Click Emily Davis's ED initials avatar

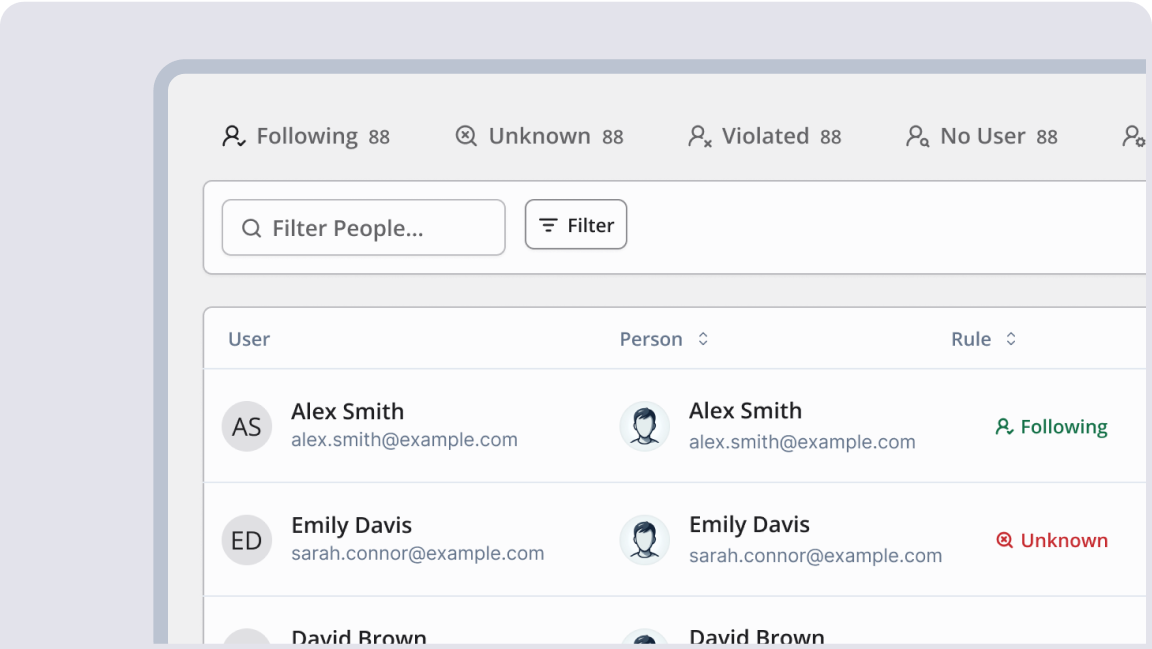coord(246,541)
